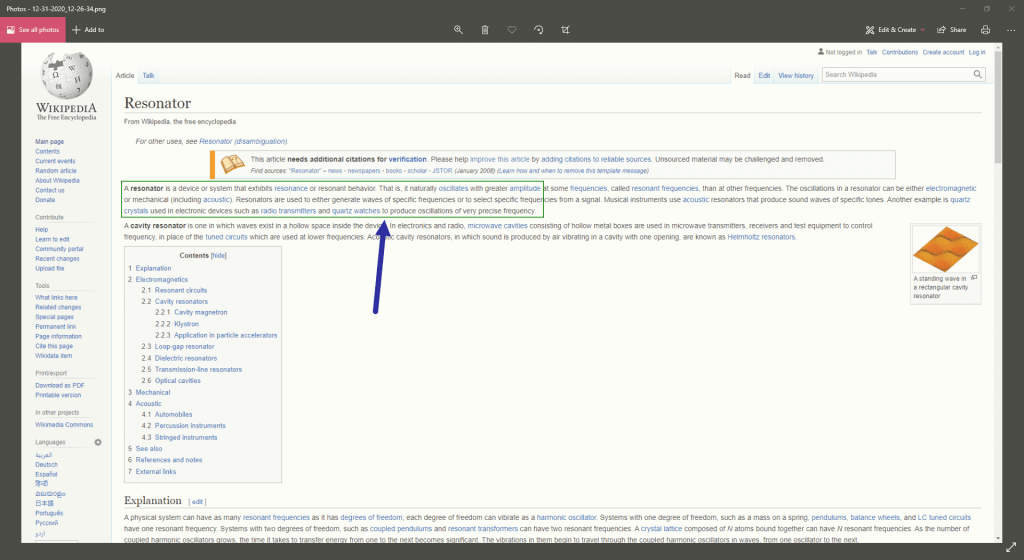1024x560 pixels.
Task: Go to External links contents entry
Action: coord(155,471)
